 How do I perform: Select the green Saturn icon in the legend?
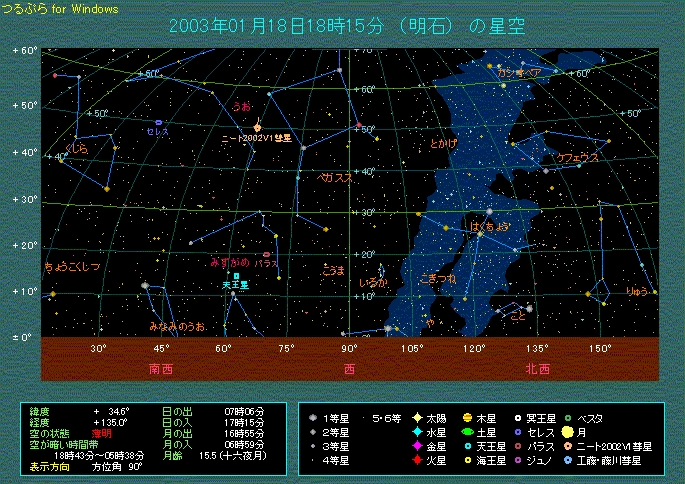[x=466, y=432]
